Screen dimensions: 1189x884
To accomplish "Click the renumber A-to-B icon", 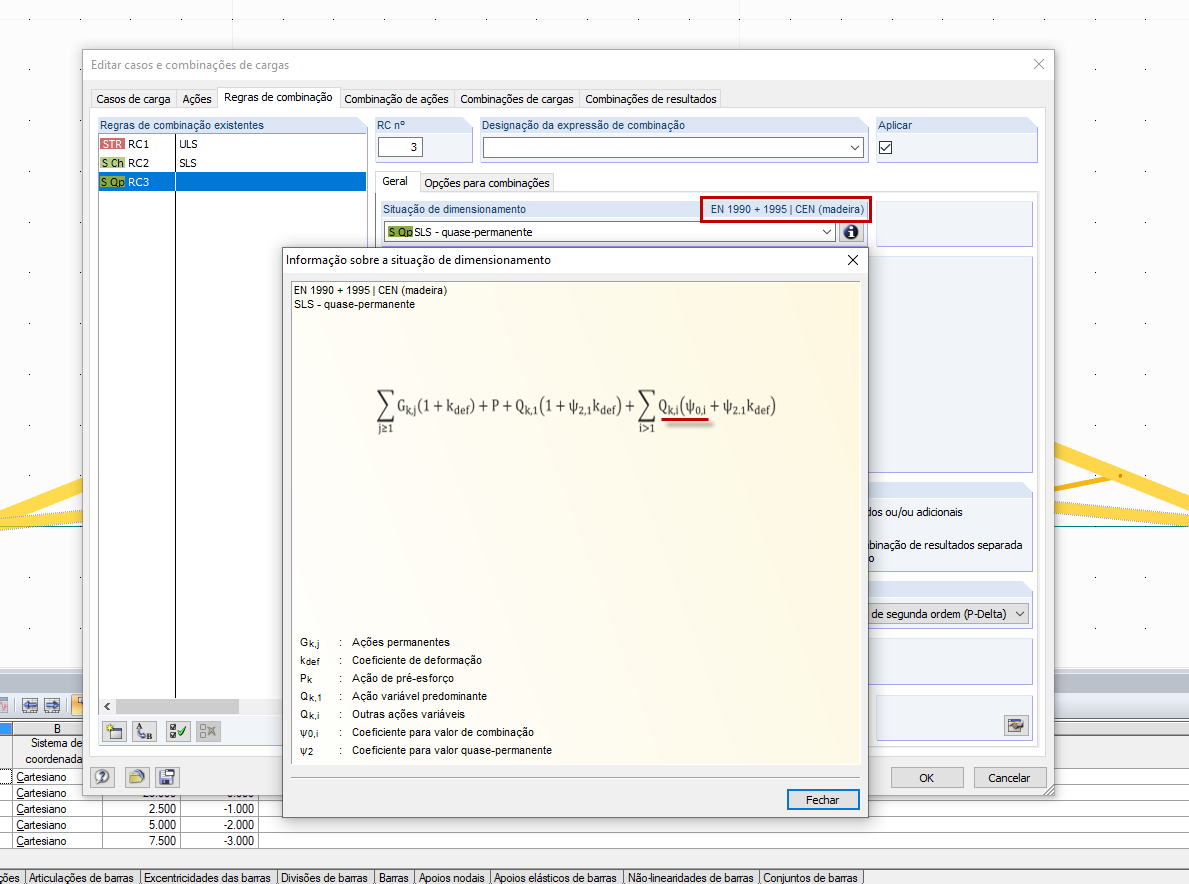I will tap(144, 732).
